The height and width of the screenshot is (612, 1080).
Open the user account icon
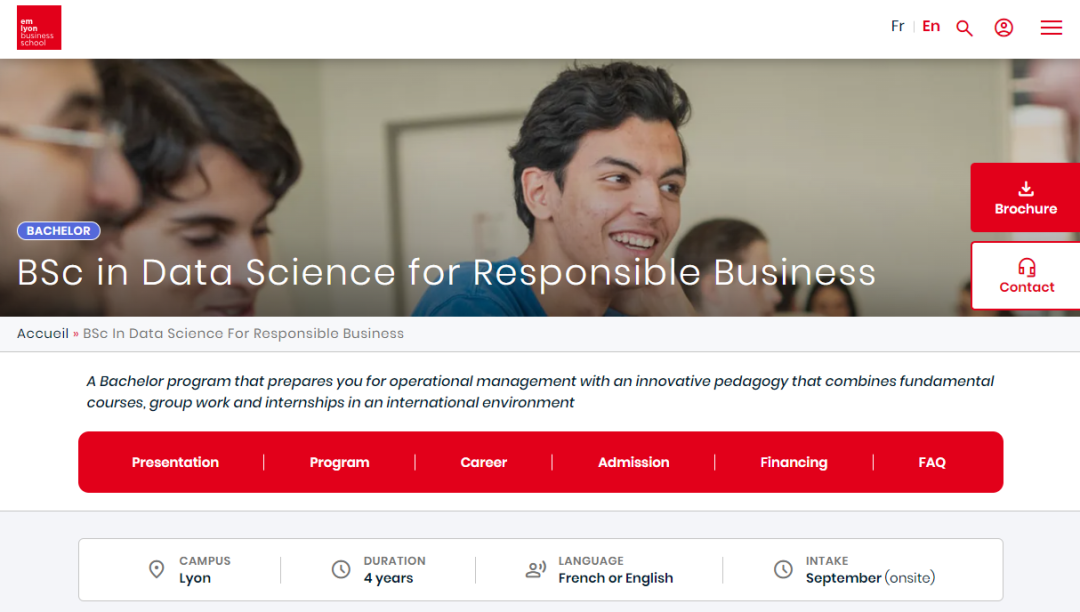click(1004, 28)
